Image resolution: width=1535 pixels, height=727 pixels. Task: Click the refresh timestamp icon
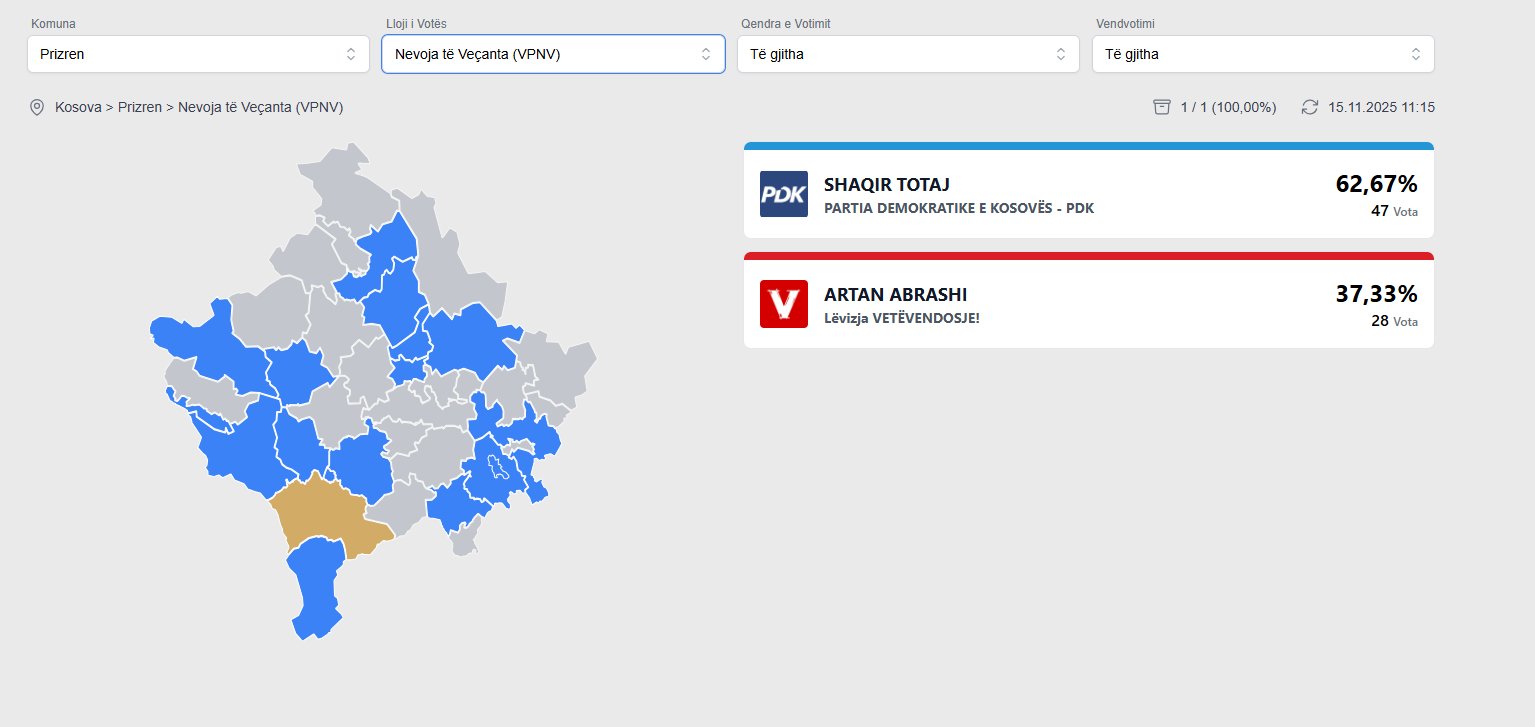[x=1309, y=107]
